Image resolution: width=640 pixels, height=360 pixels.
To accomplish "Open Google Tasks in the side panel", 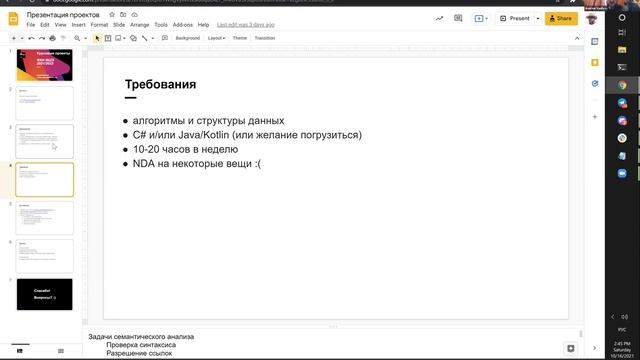I will pyautogui.click(x=595, y=83).
